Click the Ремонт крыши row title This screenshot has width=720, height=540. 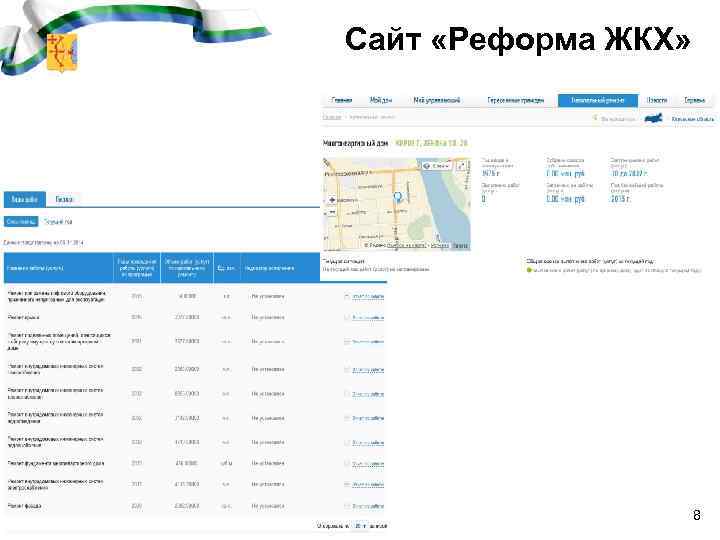click(23, 317)
